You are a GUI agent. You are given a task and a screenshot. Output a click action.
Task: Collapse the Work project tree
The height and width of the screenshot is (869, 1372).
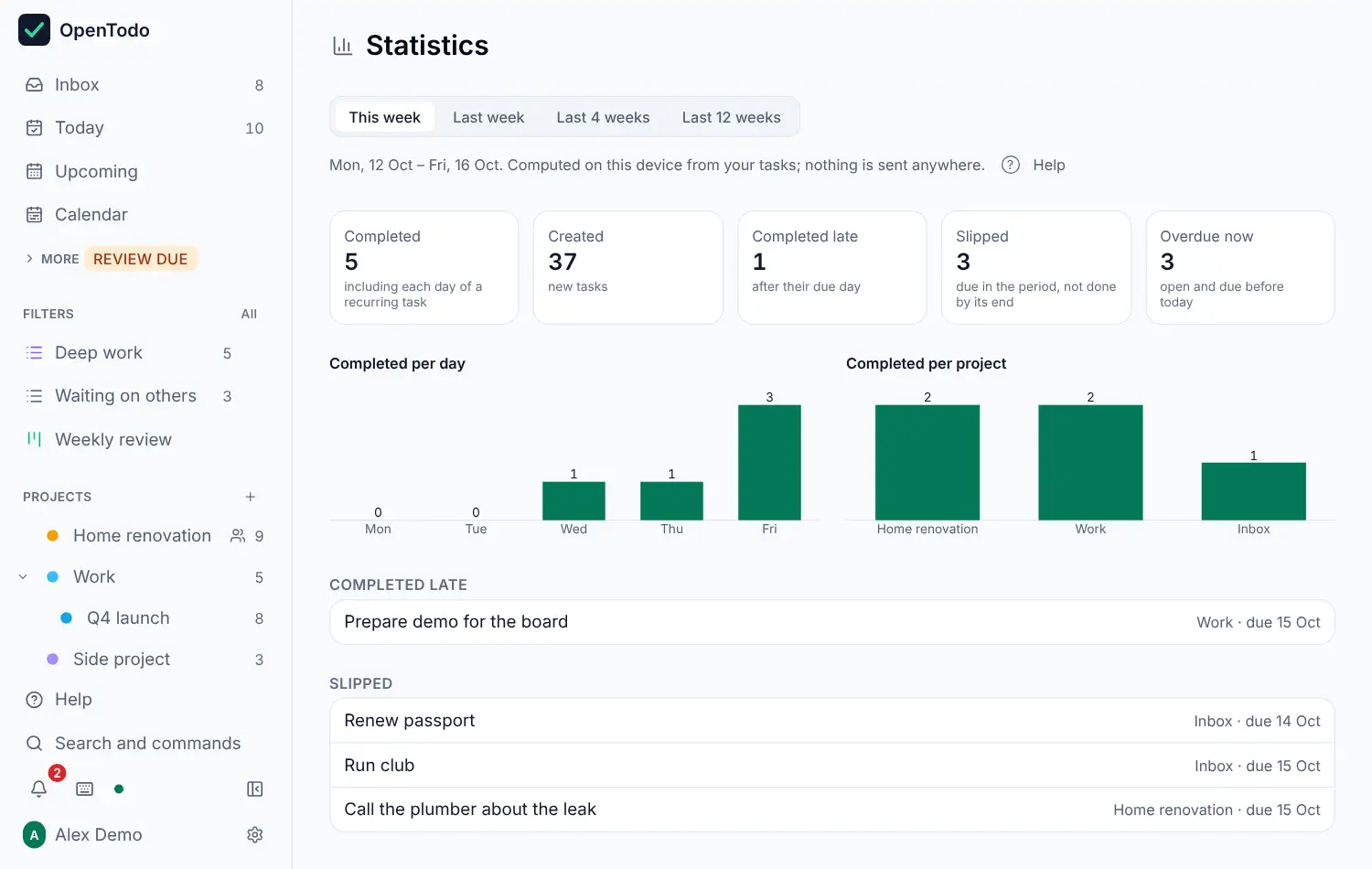click(23, 577)
